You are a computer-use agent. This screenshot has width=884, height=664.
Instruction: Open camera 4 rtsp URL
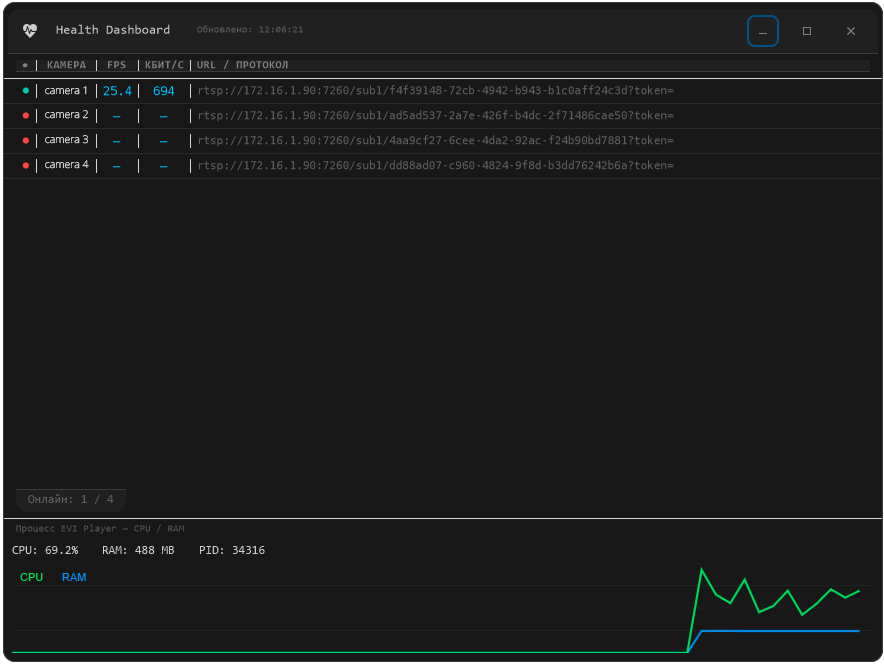(x=436, y=165)
